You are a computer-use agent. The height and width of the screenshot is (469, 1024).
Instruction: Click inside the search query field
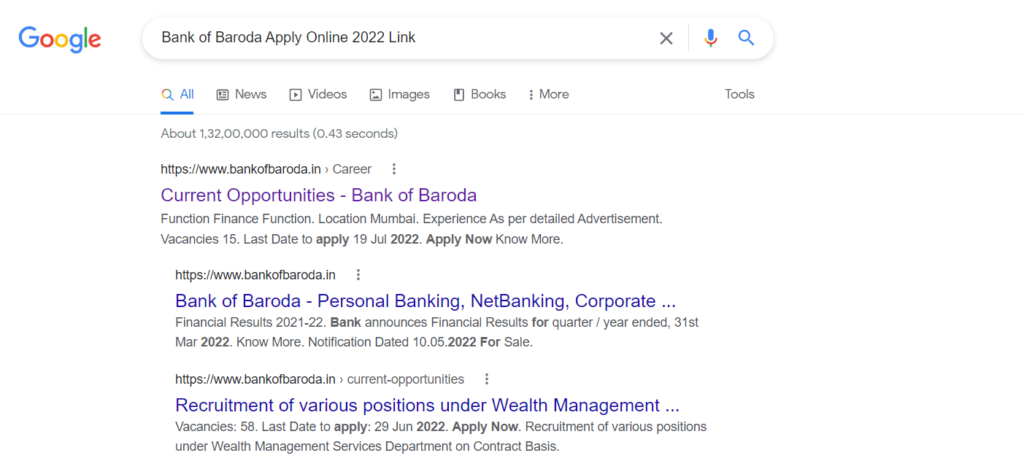[x=400, y=38]
